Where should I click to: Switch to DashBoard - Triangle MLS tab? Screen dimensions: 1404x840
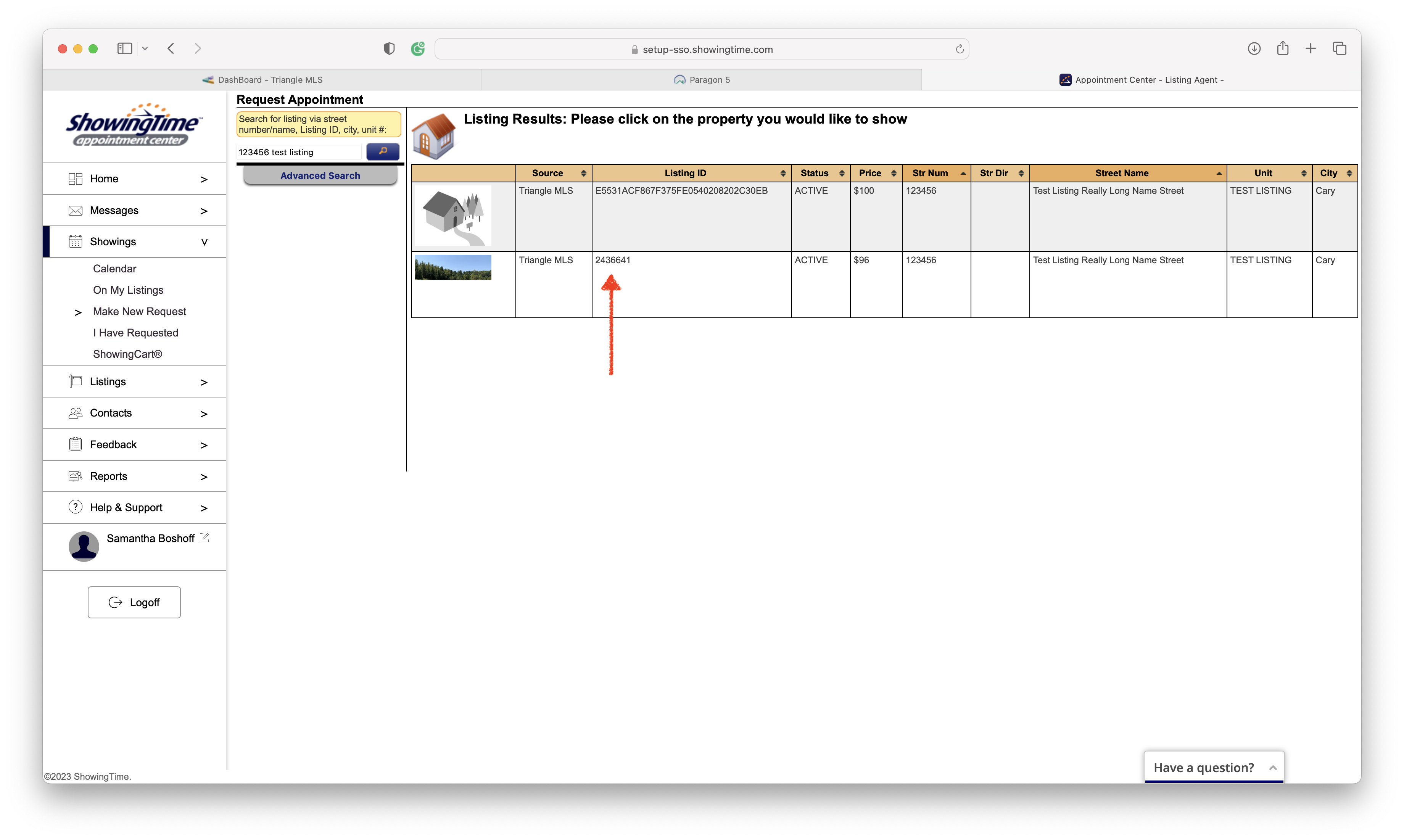coord(263,80)
